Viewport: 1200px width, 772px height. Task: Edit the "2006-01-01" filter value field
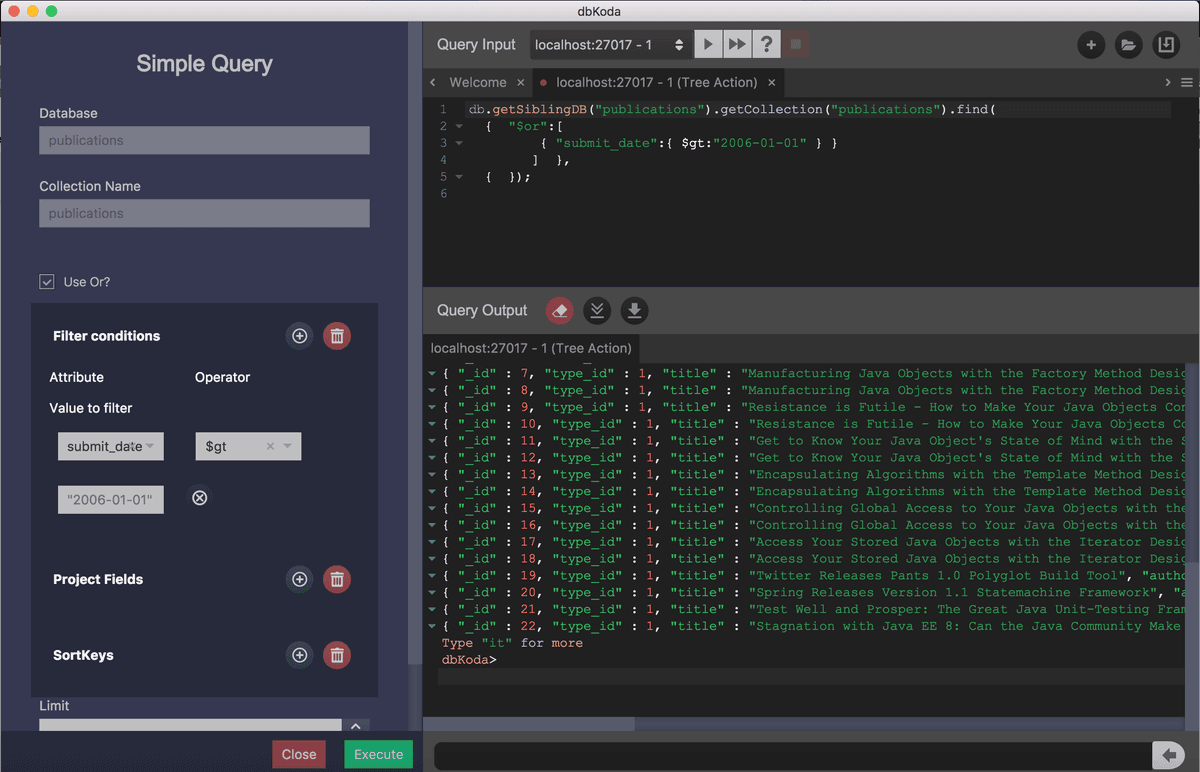(111, 499)
